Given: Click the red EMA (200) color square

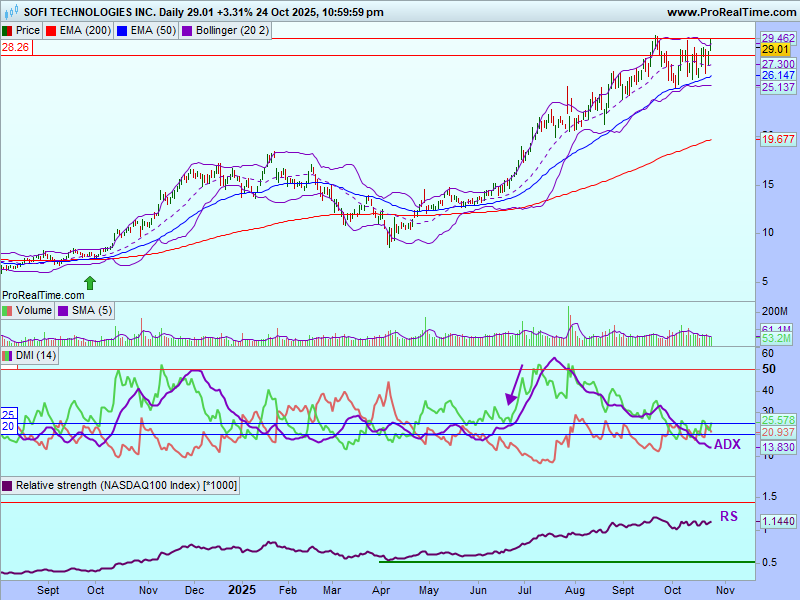Looking at the screenshot, I should coord(53,30).
